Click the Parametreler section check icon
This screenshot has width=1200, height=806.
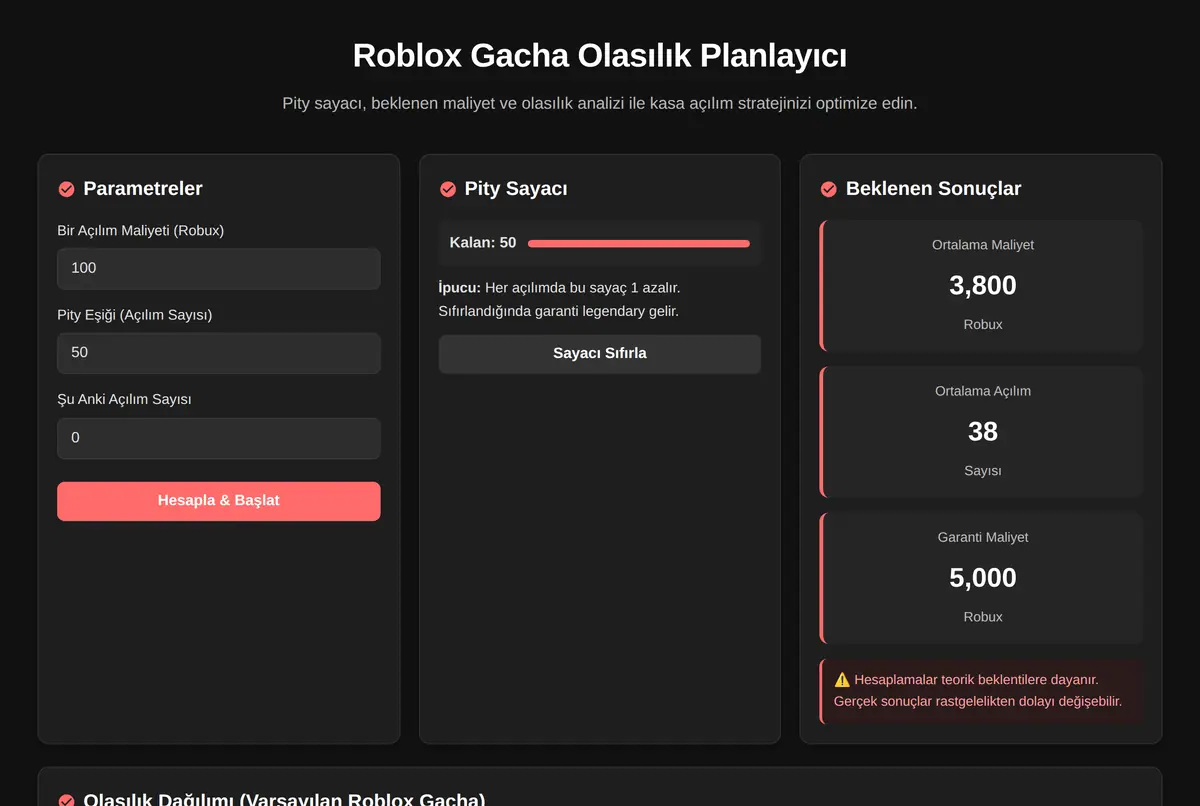(x=67, y=189)
